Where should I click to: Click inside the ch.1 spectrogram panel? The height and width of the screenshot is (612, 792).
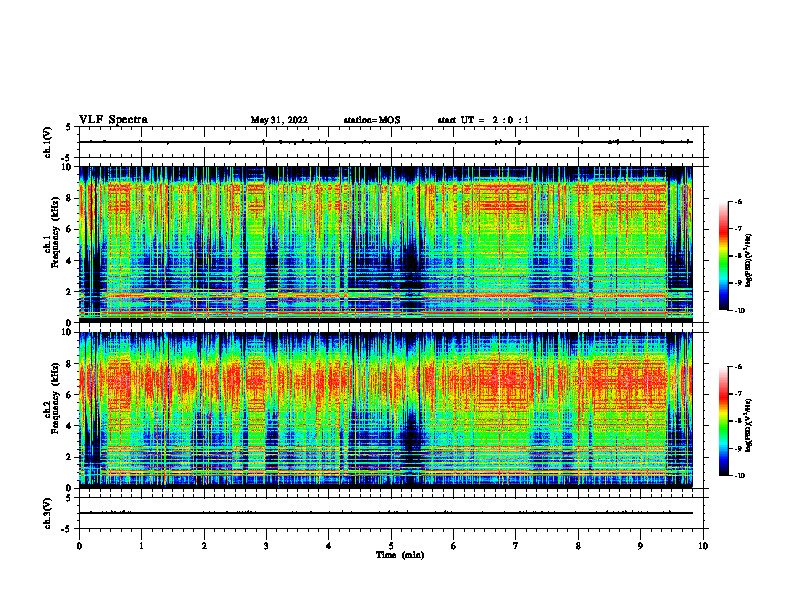(385, 244)
